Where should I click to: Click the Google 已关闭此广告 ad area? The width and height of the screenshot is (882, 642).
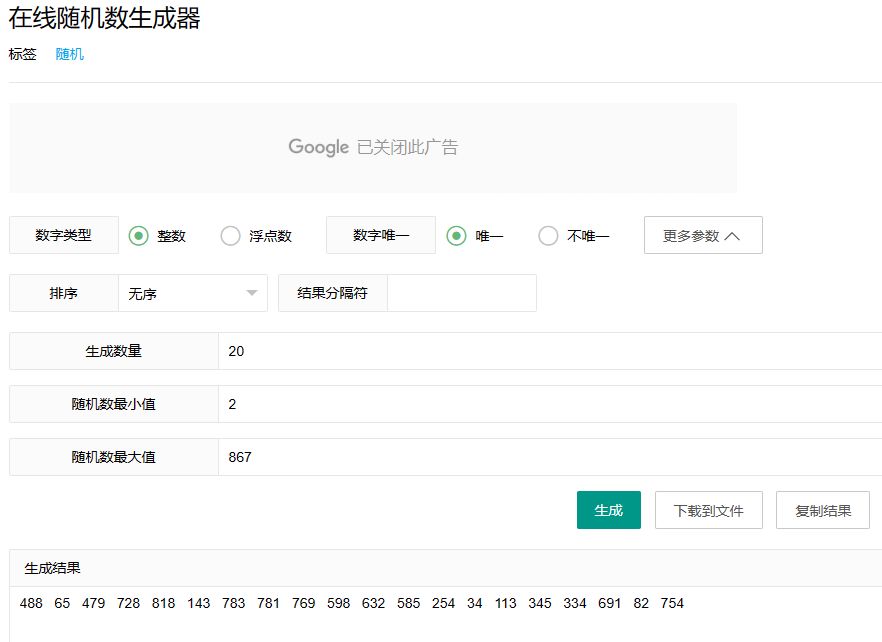374,147
